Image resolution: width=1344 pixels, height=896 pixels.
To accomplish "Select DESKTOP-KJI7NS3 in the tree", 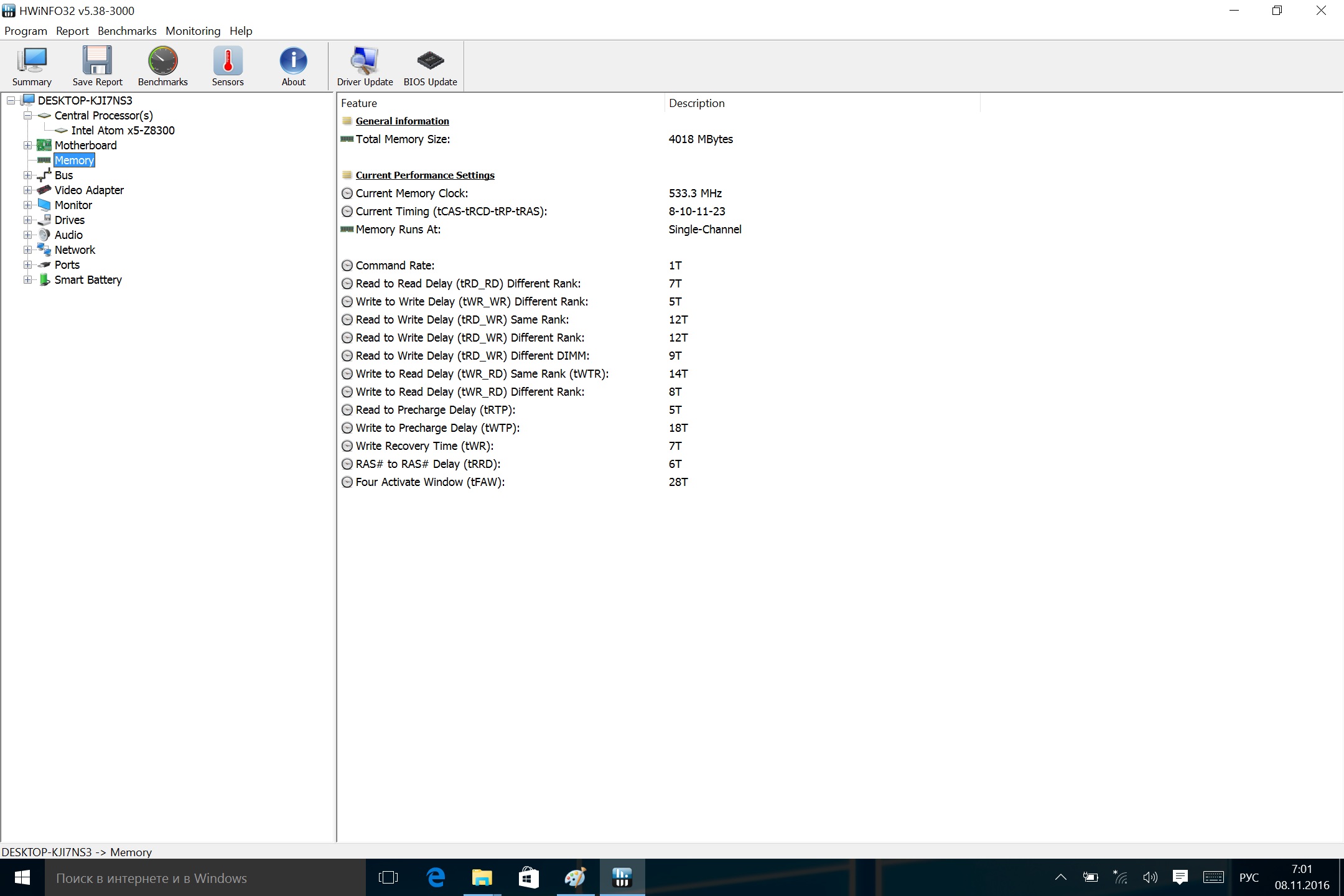I will [85, 100].
